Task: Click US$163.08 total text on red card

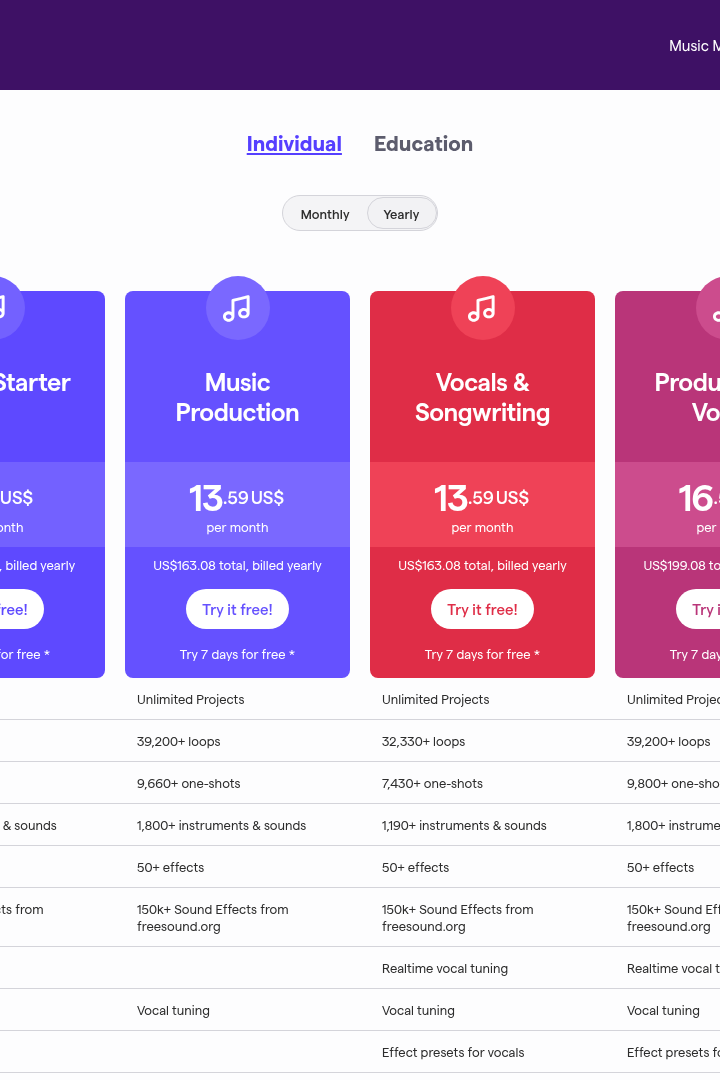Action: click(482, 565)
